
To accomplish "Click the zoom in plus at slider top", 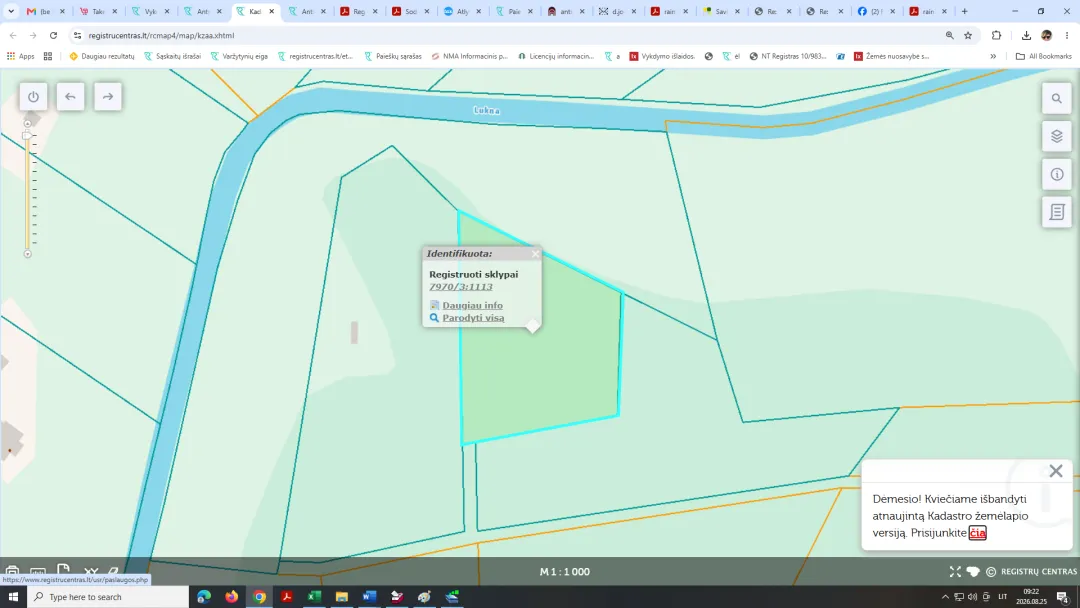I will tap(28, 123).
